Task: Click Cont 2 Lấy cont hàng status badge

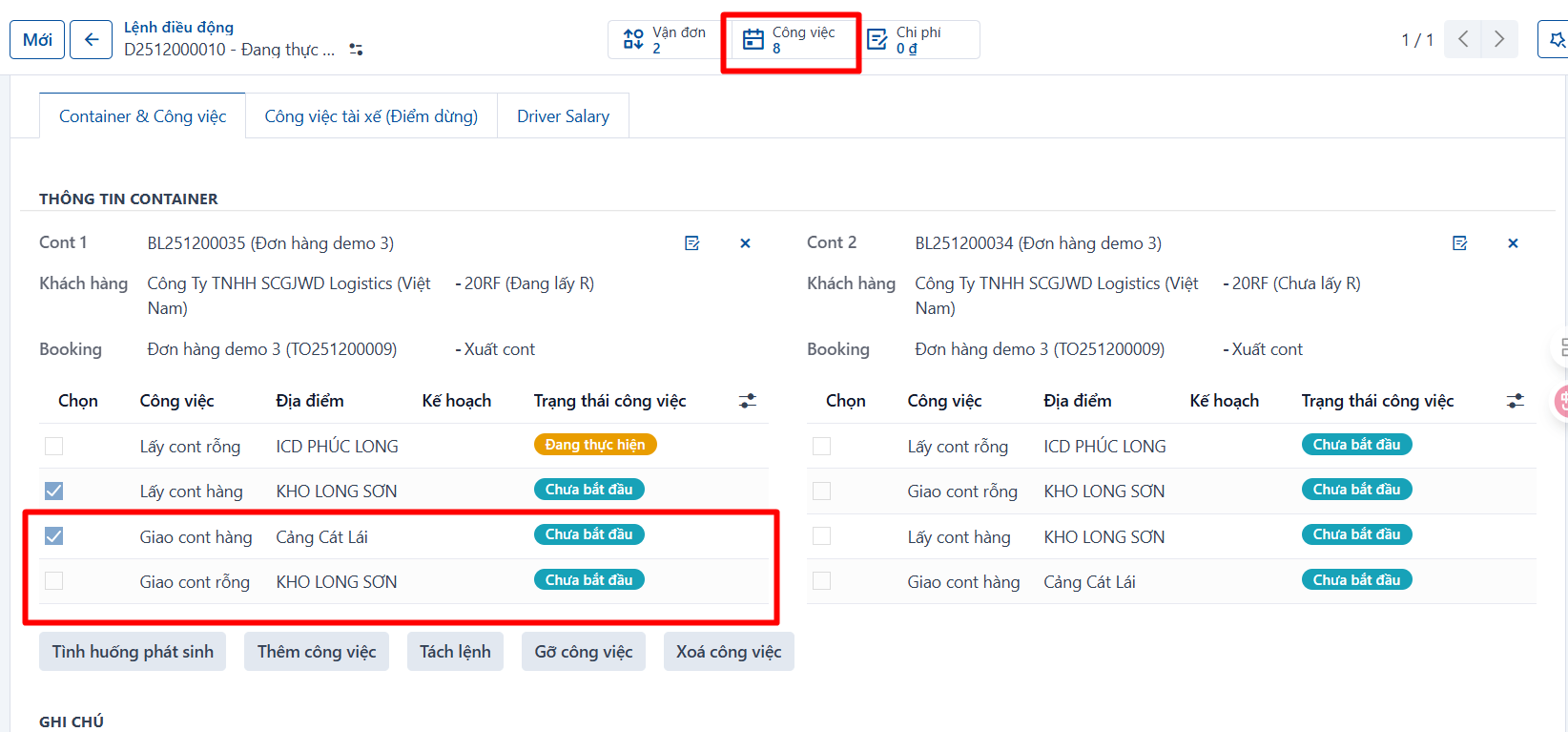Action: click(x=1356, y=534)
